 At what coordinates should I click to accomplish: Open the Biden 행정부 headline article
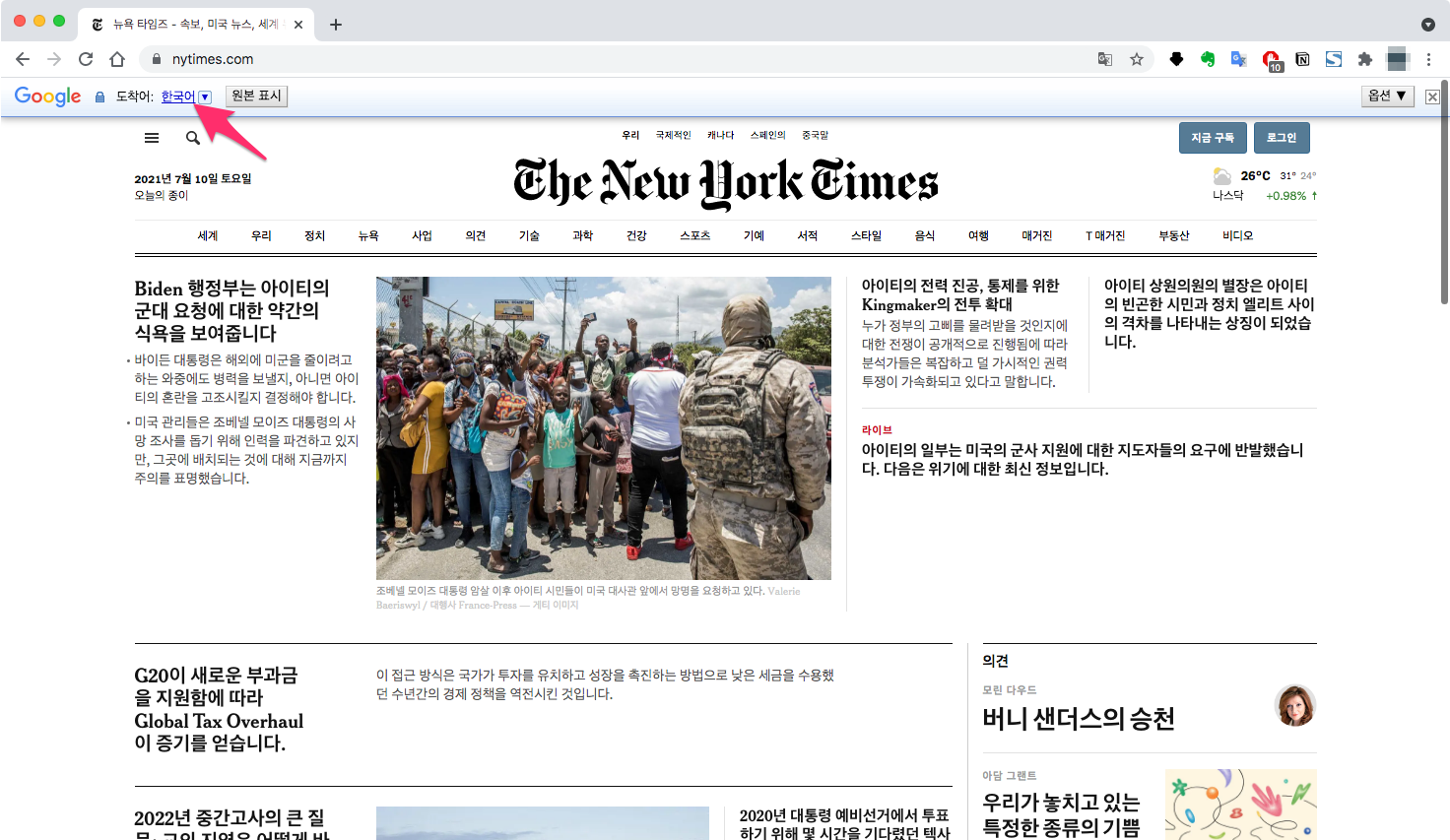point(232,310)
